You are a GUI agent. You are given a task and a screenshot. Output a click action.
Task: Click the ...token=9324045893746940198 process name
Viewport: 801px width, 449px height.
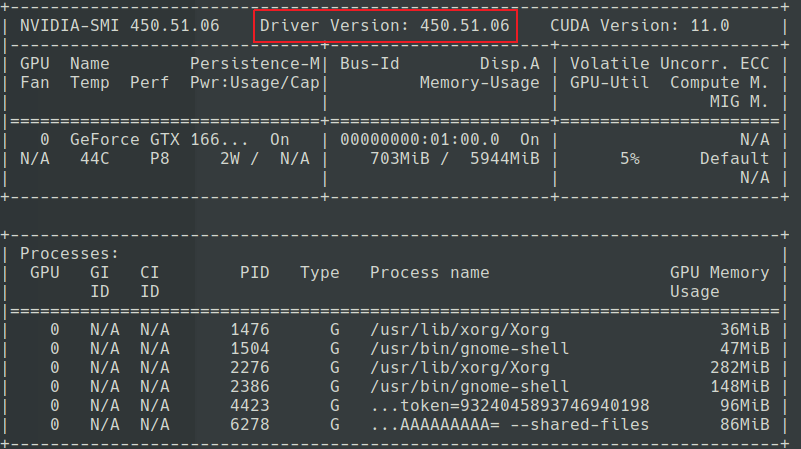(x=510, y=406)
